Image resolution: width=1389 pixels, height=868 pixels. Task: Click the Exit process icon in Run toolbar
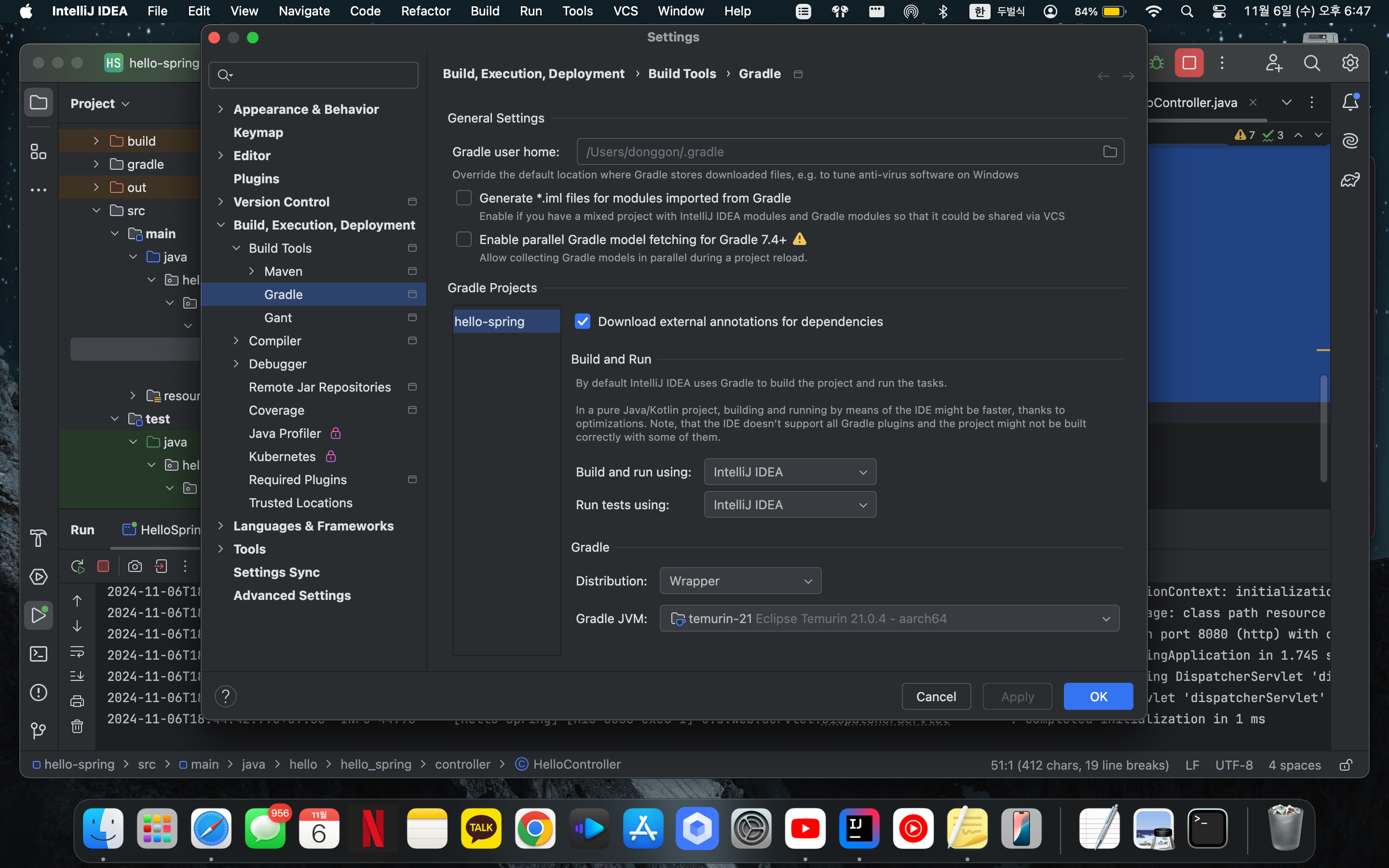[x=161, y=567]
